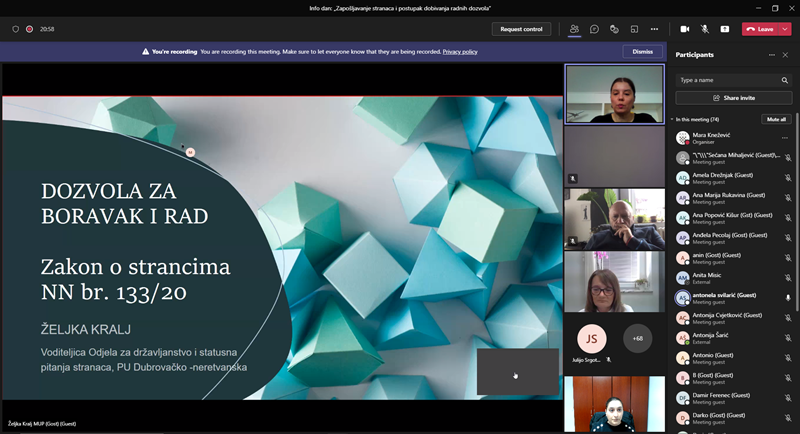Open more options for Mara Knežević
This screenshot has width=800, height=434.
point(784,137)
